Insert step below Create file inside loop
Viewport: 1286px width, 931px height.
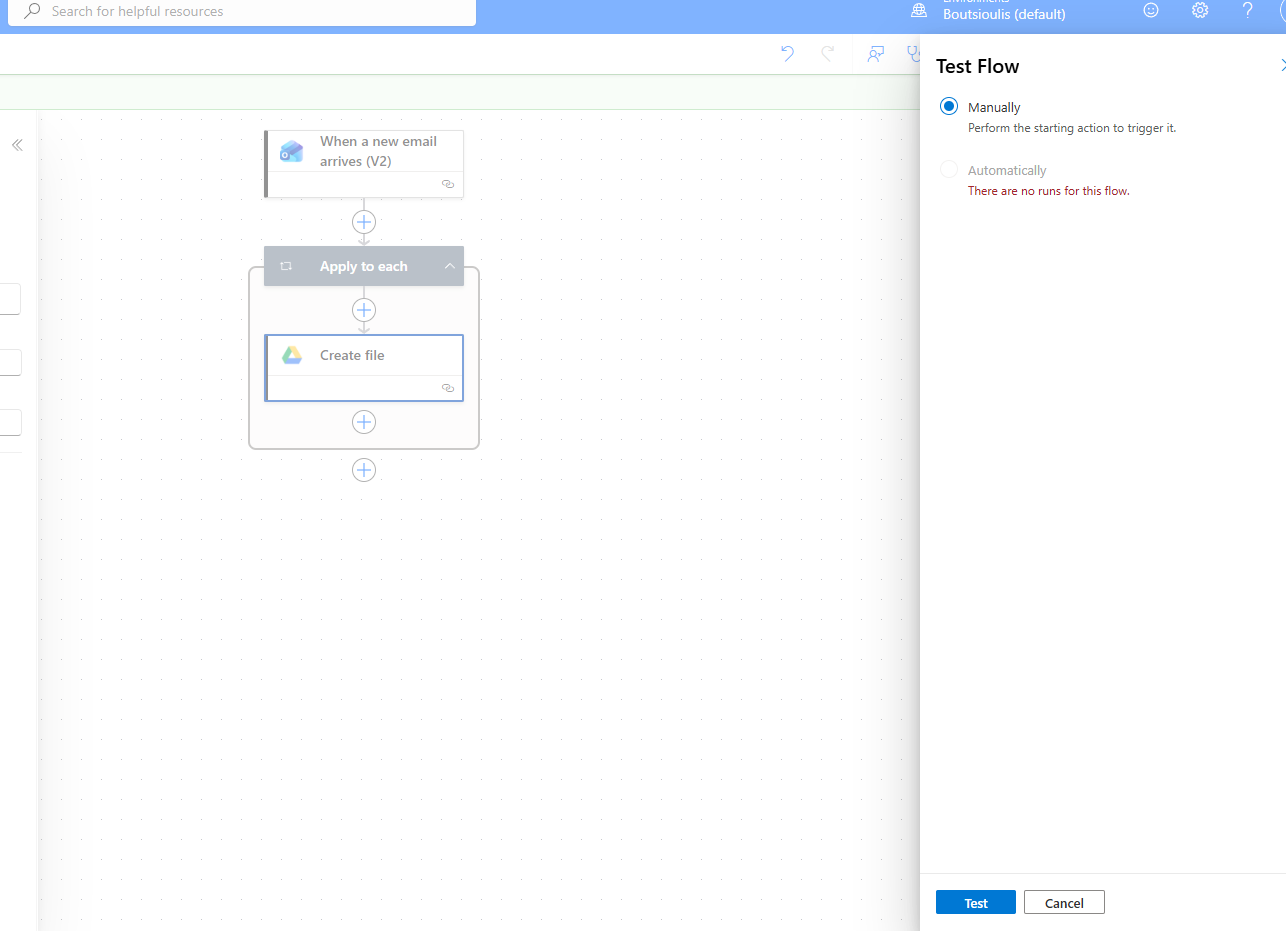coord(364,422)
